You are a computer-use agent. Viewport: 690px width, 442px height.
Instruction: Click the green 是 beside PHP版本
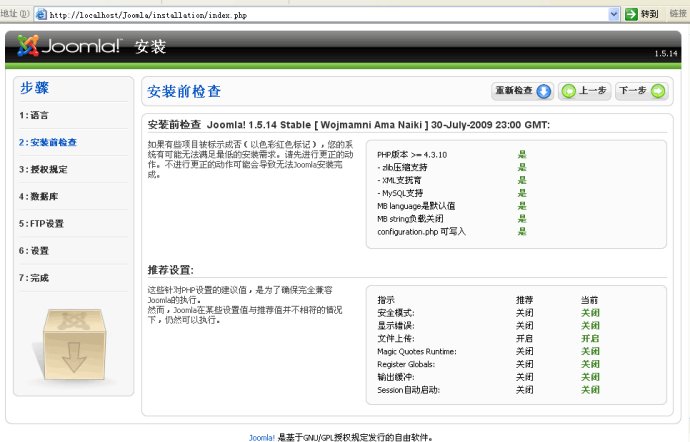[522, 155]
